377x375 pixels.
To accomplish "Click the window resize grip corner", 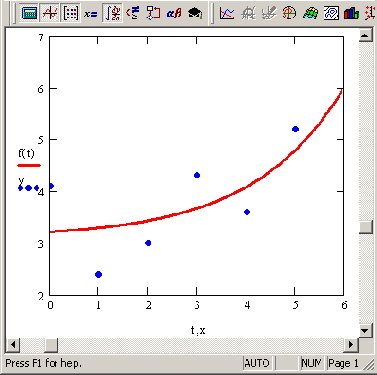I will point(369,365).
